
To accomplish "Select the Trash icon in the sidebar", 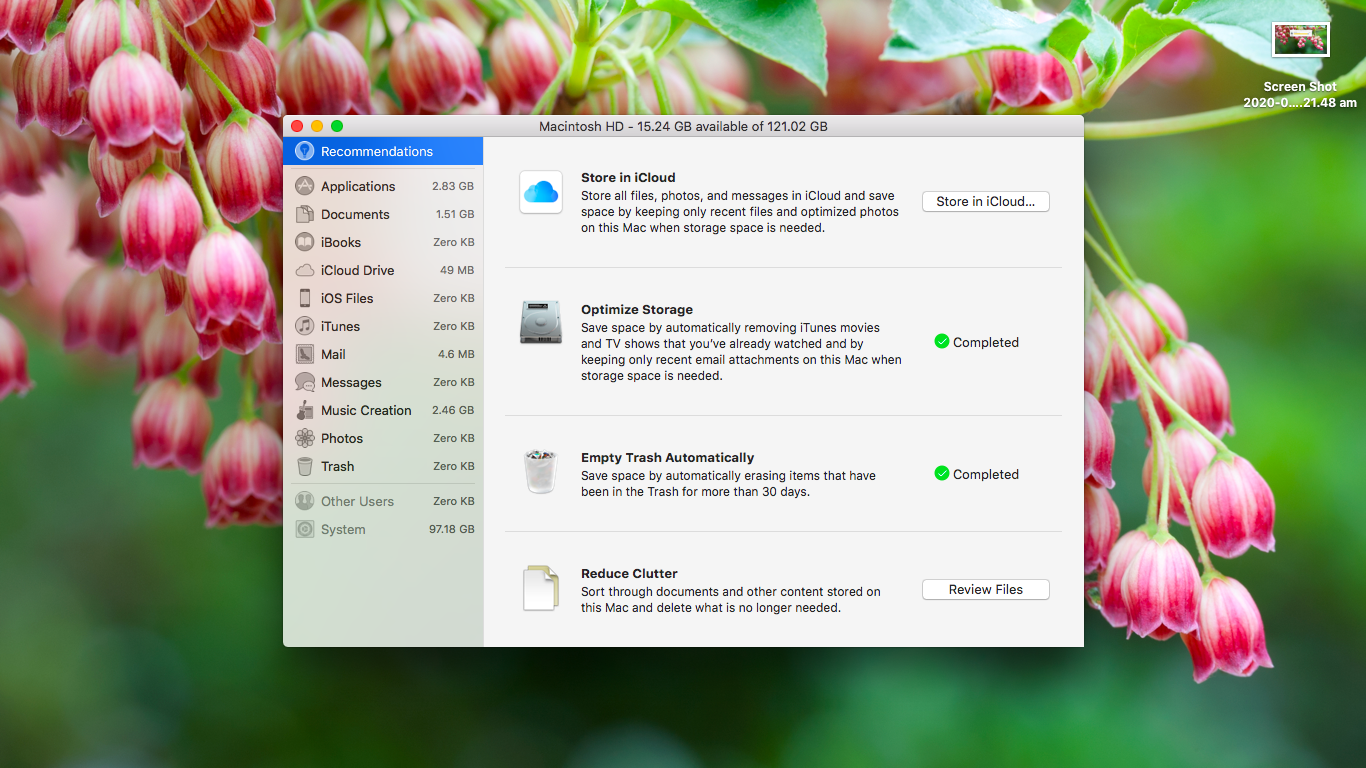I will click(305, 466).
